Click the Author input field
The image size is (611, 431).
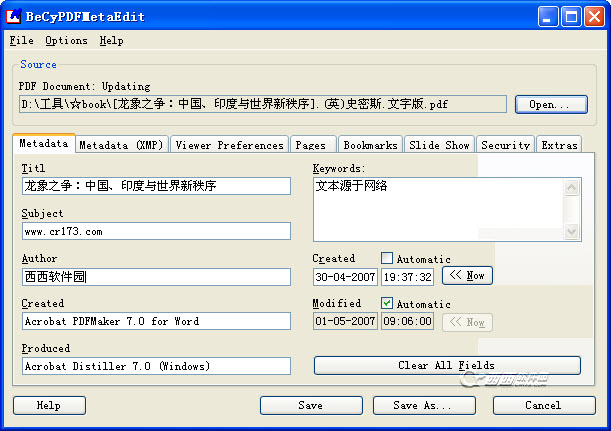tap(156, 277)
